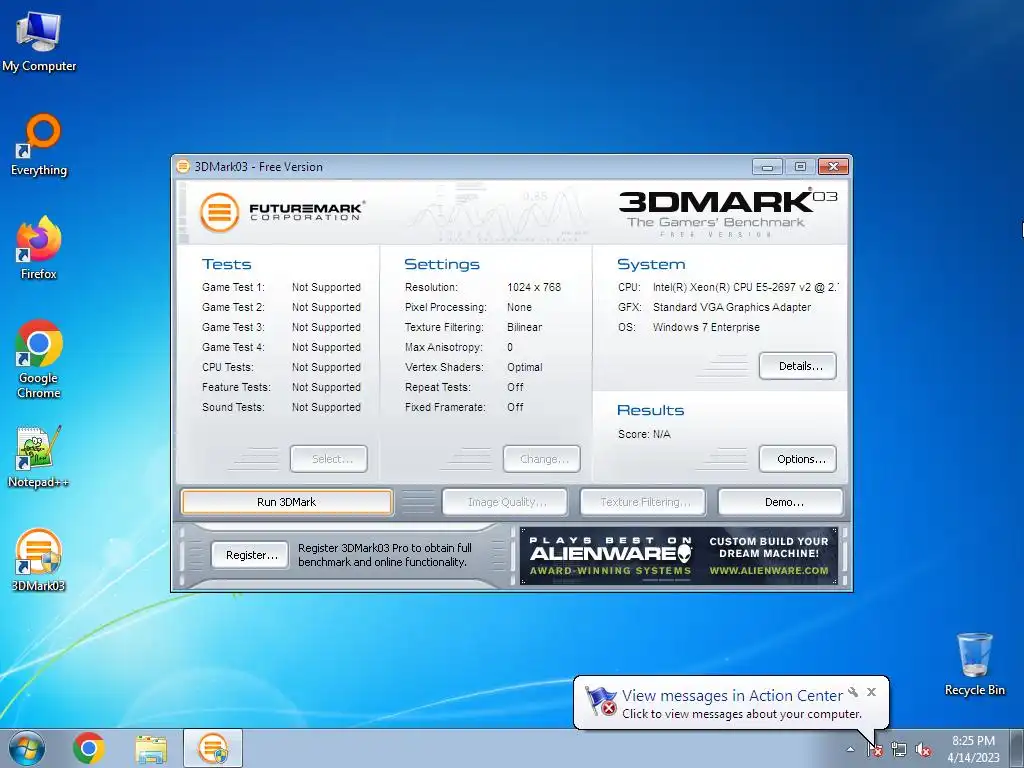
Task: Click the '1024 x 768' resolution value
Action: [x=534, y=287]
